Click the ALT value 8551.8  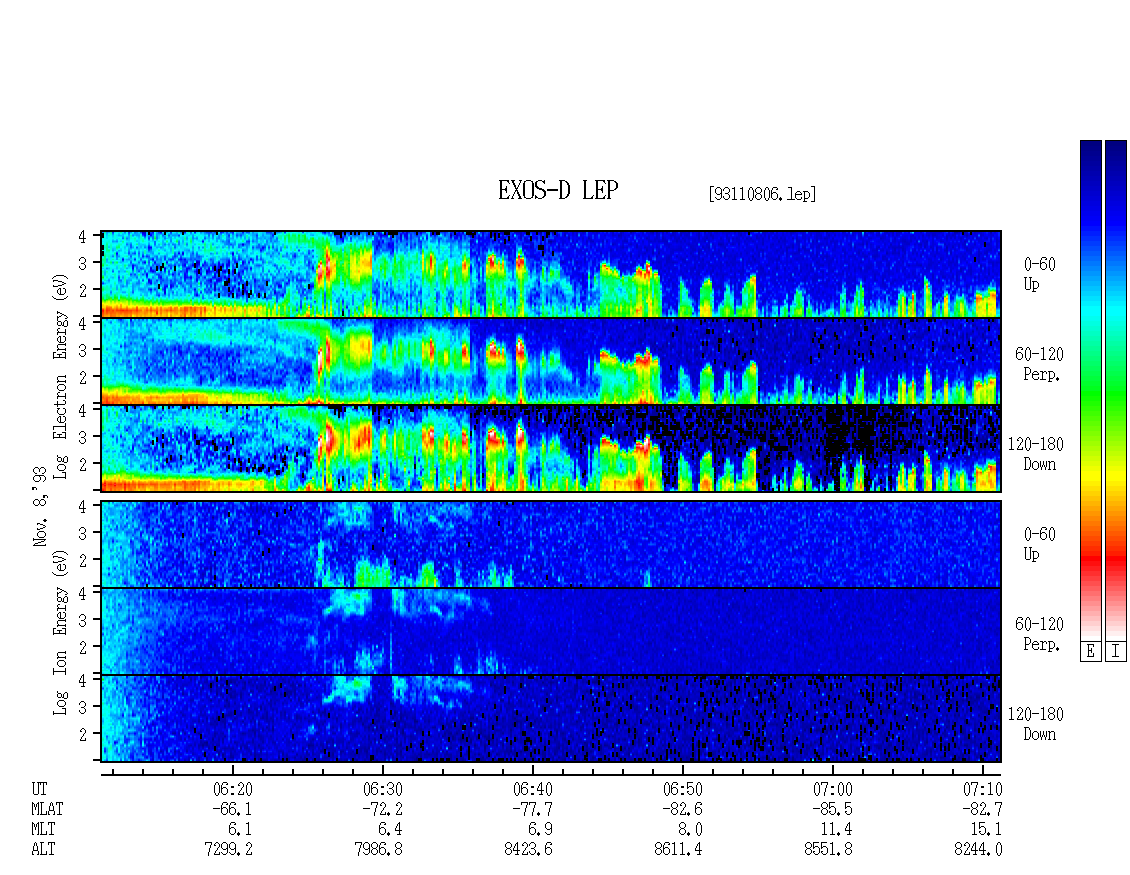[828, 850]
